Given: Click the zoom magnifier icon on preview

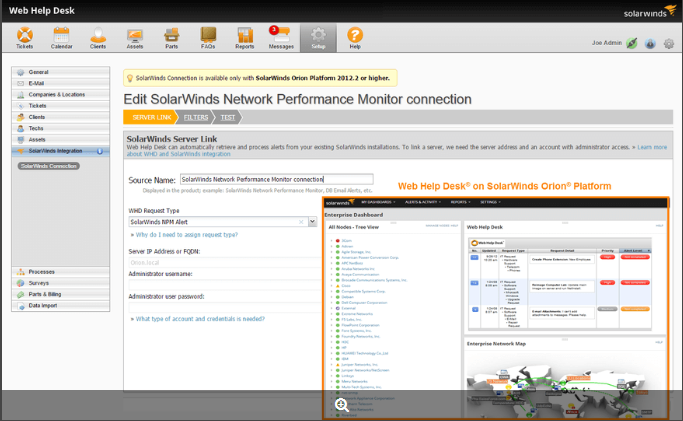Looking at the screenshot, I should click(342, 405).
